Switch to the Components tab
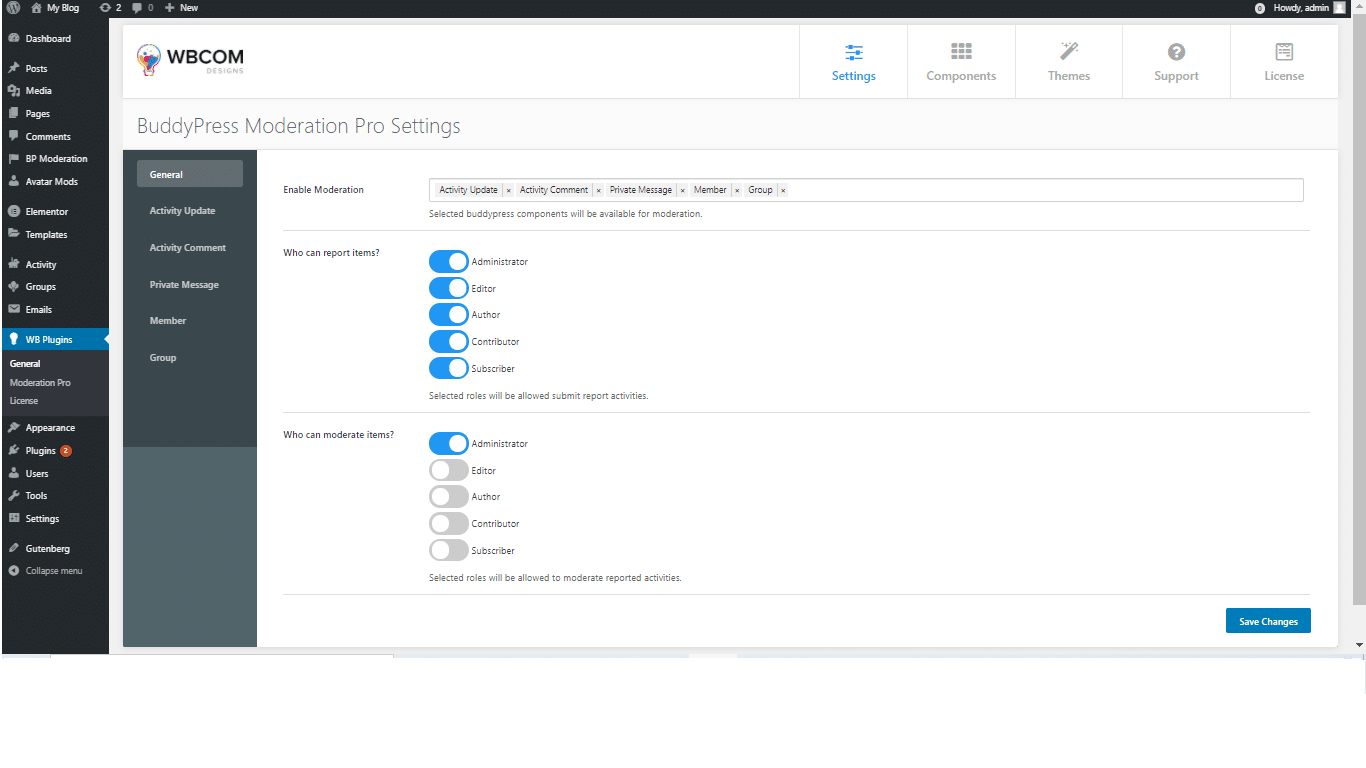Image resolution: width=1366 pixels, height=768 pixels. tap(961, 62)
